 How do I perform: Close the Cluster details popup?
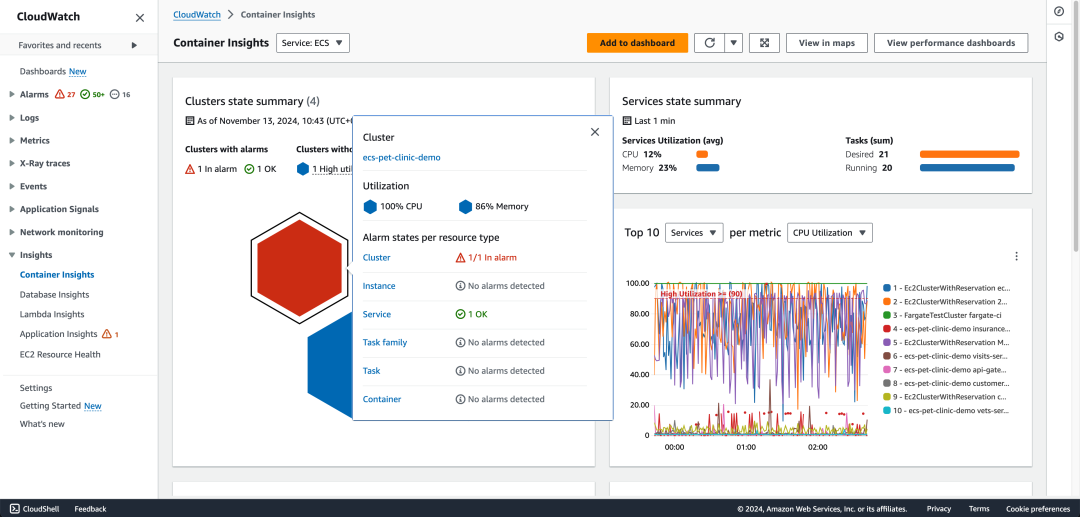coord(595,132)
